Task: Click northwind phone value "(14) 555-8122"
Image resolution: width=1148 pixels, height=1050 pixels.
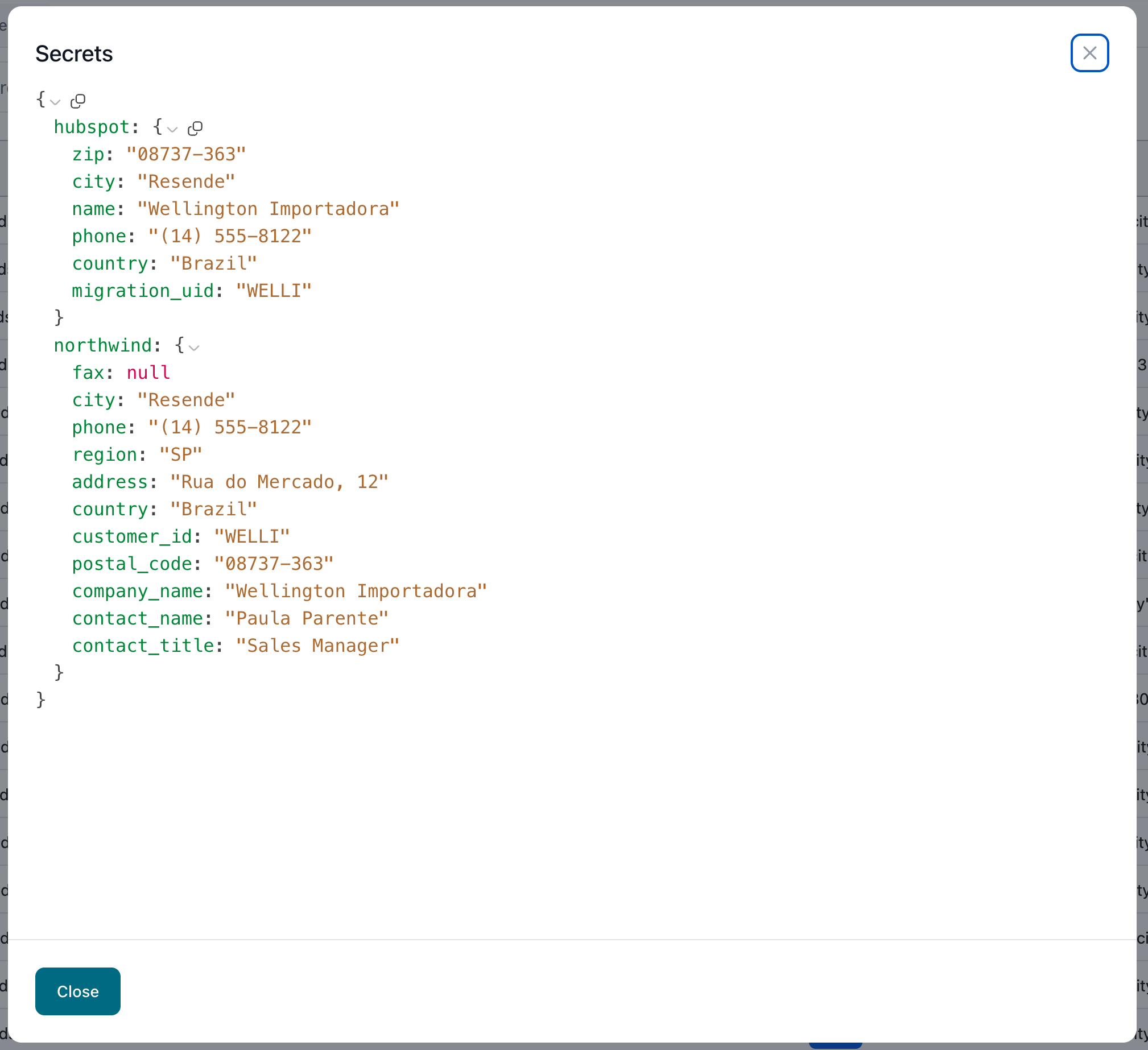Action: click(230, 427)
